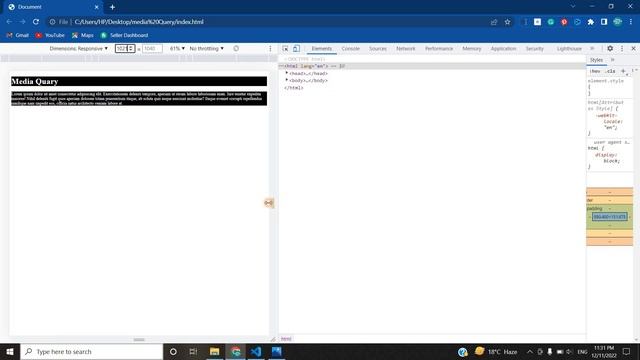Screen dimensions: 640x360
Task: Go forward to next page
Action: pos(22,22)
